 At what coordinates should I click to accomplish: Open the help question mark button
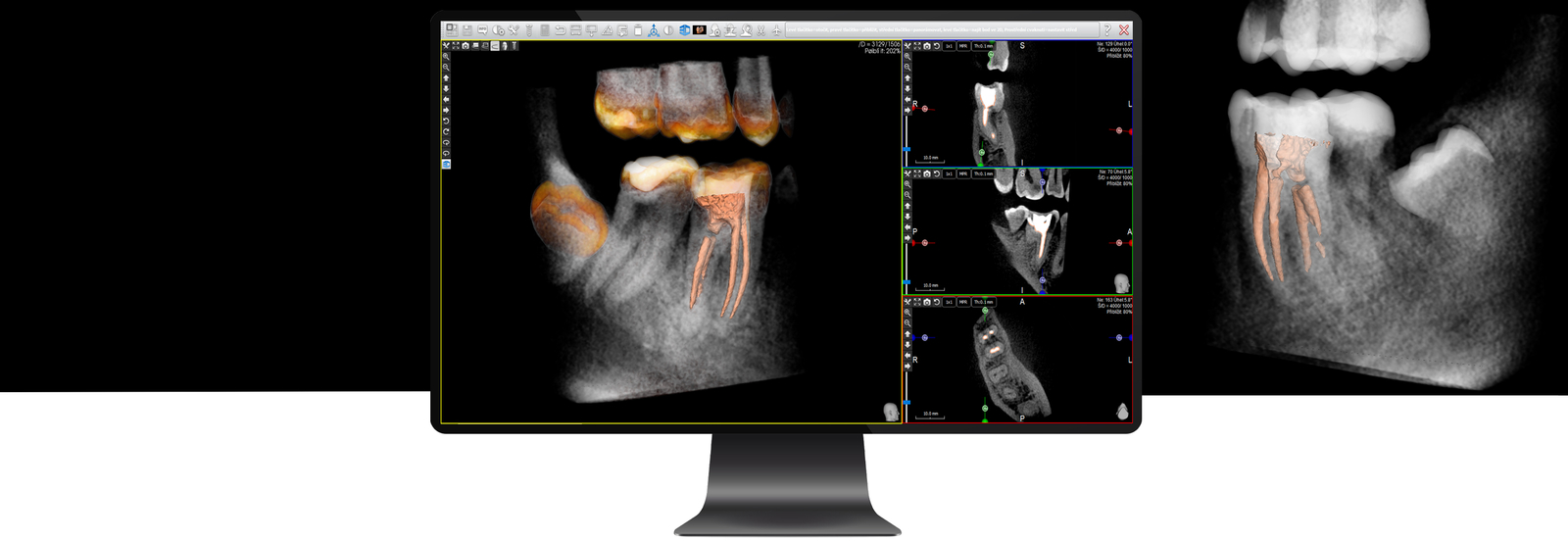click(1106, 30)
